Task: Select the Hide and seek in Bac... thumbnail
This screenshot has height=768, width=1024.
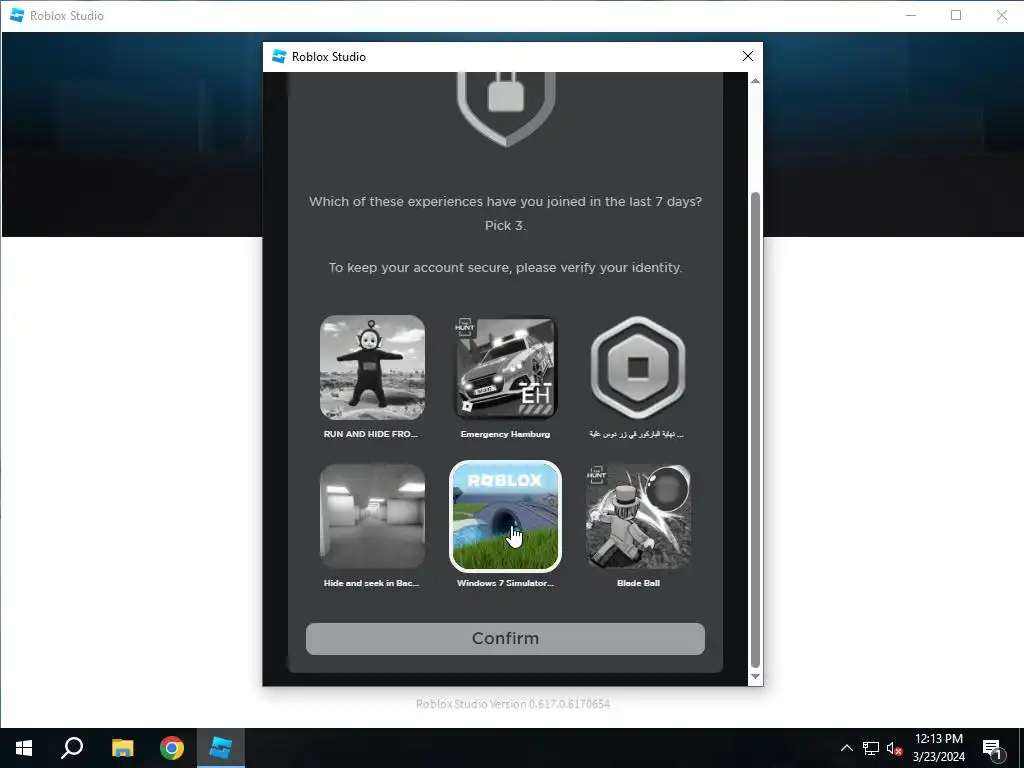Action: coord(372,516)
